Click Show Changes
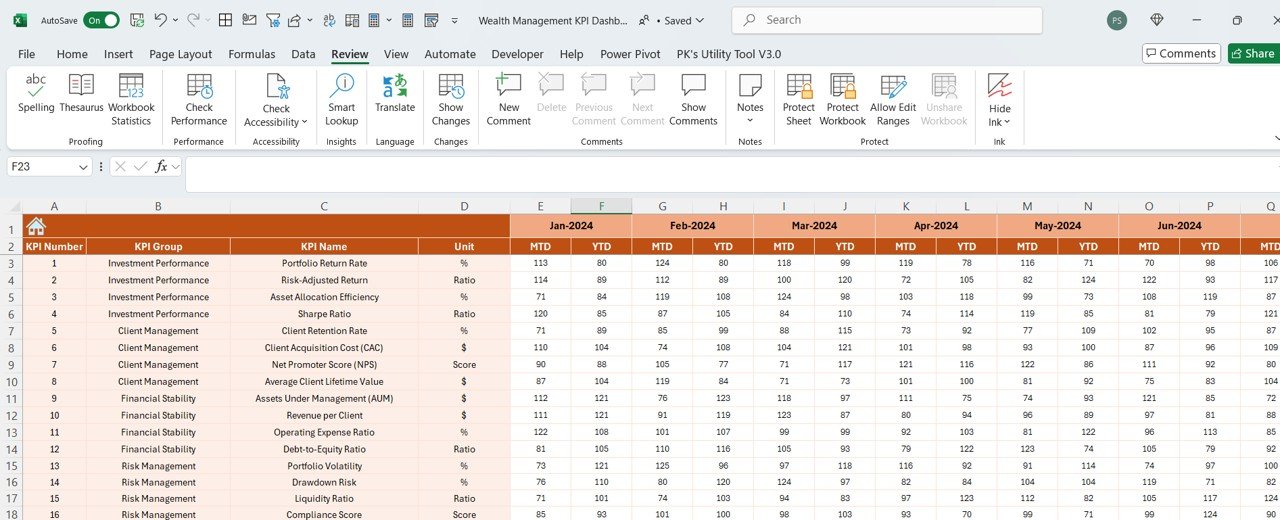 coord(451,100)
